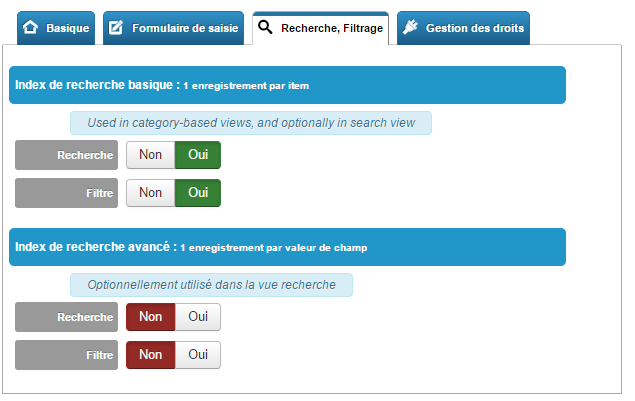
Task: Set advanced index Filtre to Non
Action: point(151,355)
